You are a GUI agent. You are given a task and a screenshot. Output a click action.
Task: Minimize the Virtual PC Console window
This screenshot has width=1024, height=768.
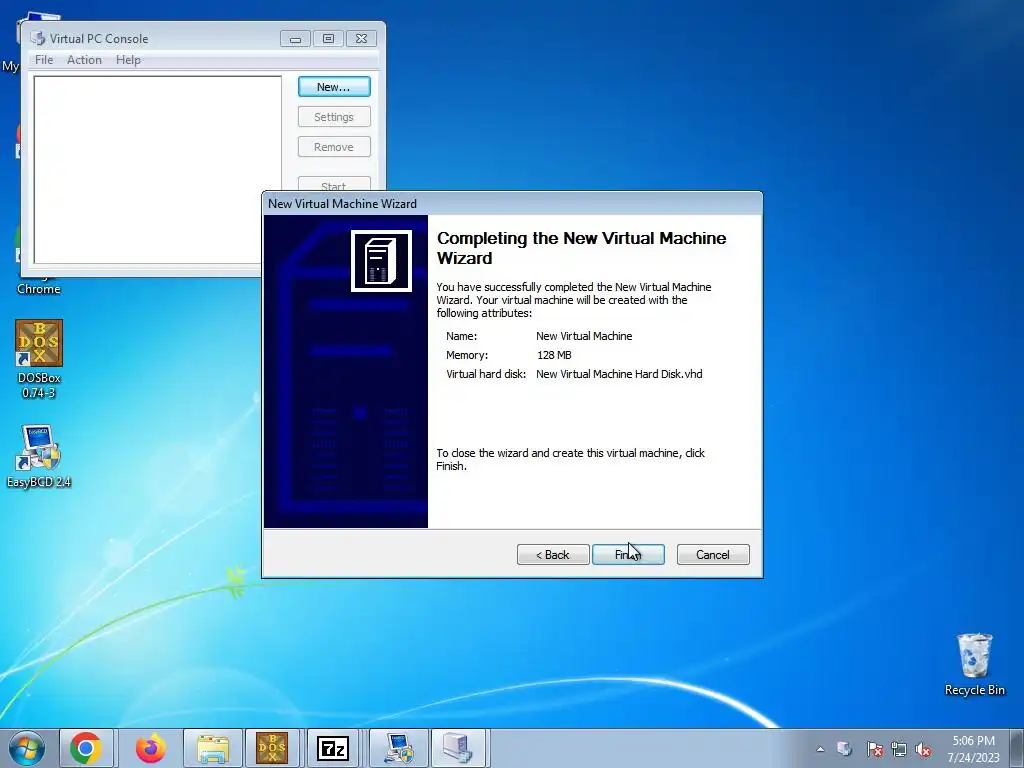click(295, 39)
